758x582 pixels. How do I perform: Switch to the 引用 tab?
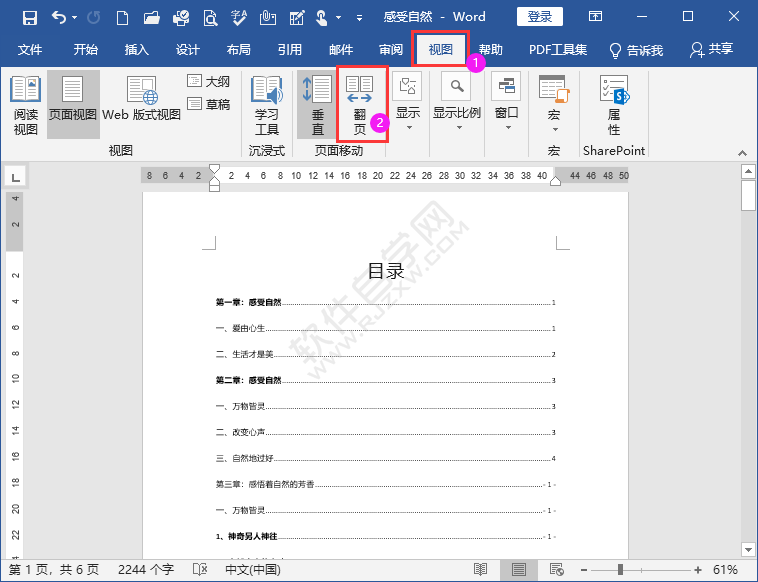(x=290, y=50)
